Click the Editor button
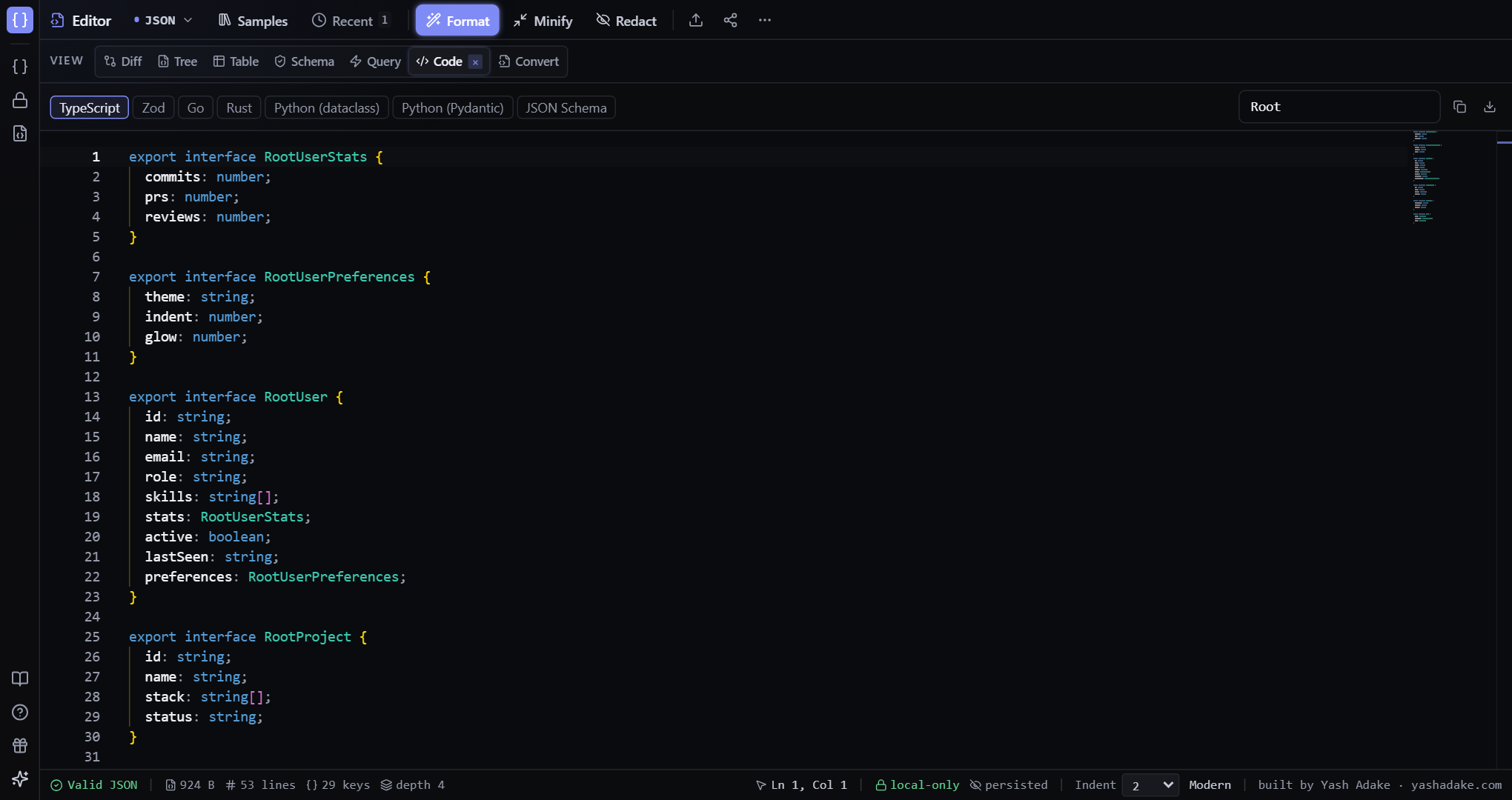 (x=81, y=21)
